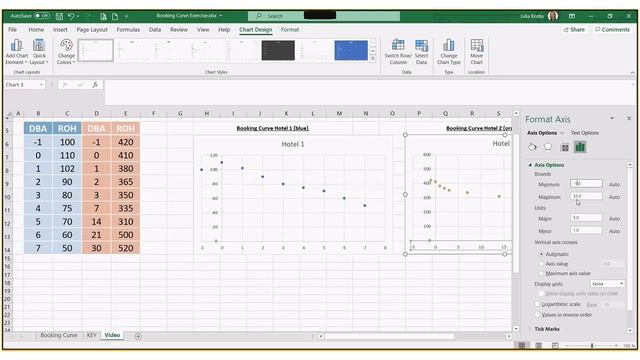Add a new sheet with plus icon

(x=138, y=336)
